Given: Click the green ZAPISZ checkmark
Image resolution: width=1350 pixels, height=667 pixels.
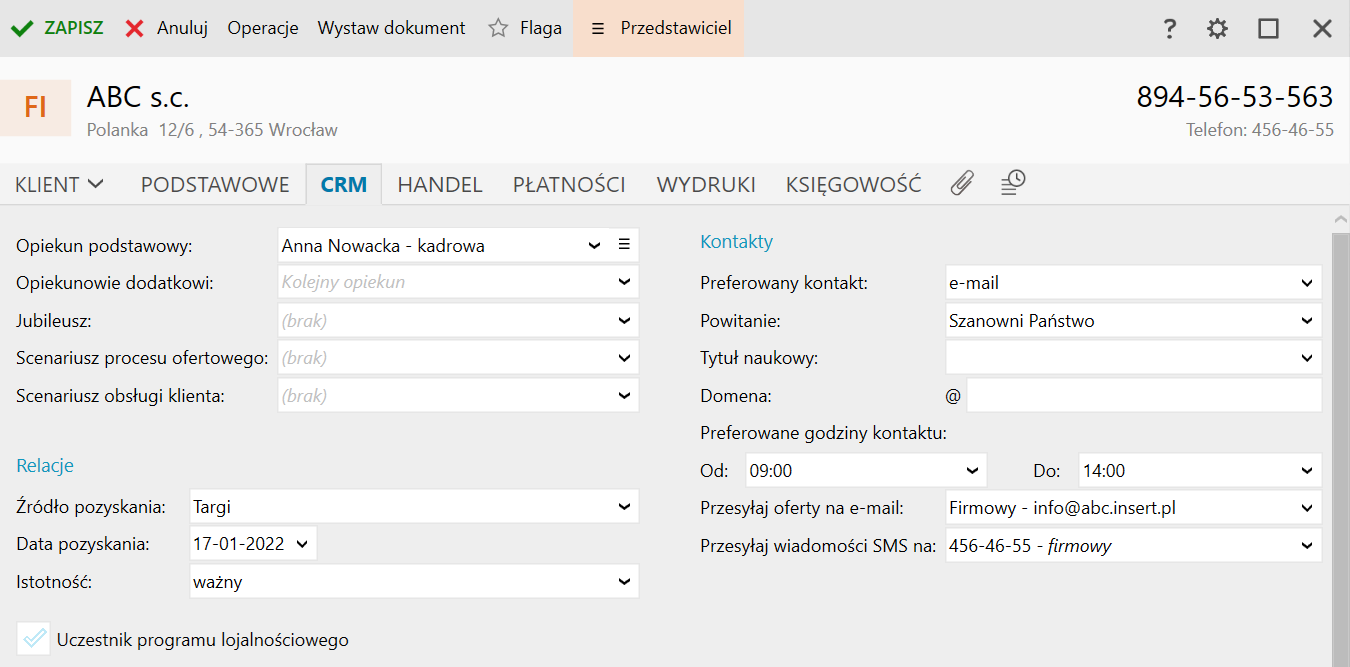Looking at the screenshot, I should coord(21,28).
